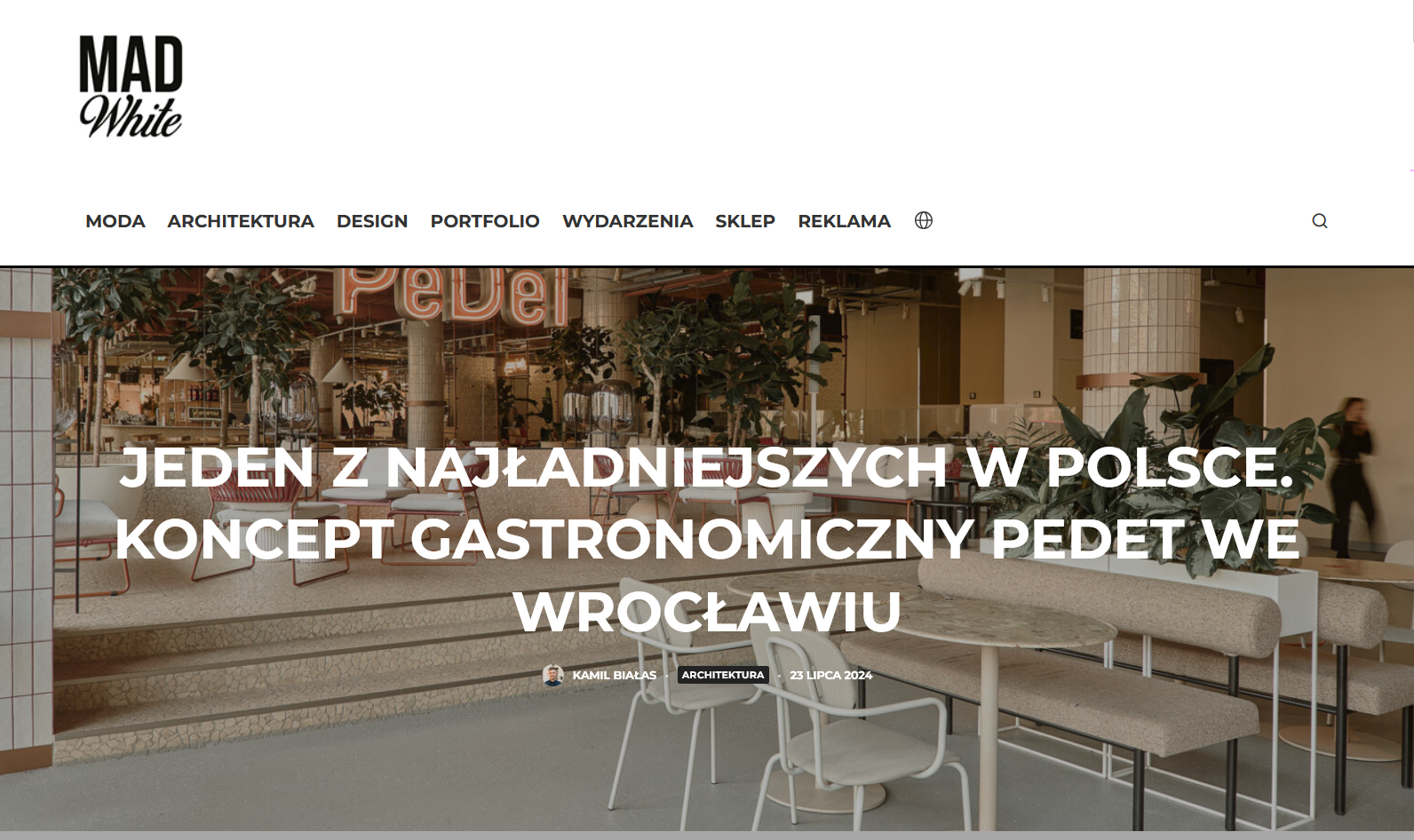Open the Pedet we Wrocławiu article headline
Image resolution: width=1414 pixels, height=840 pixels.
pos(707,539)
